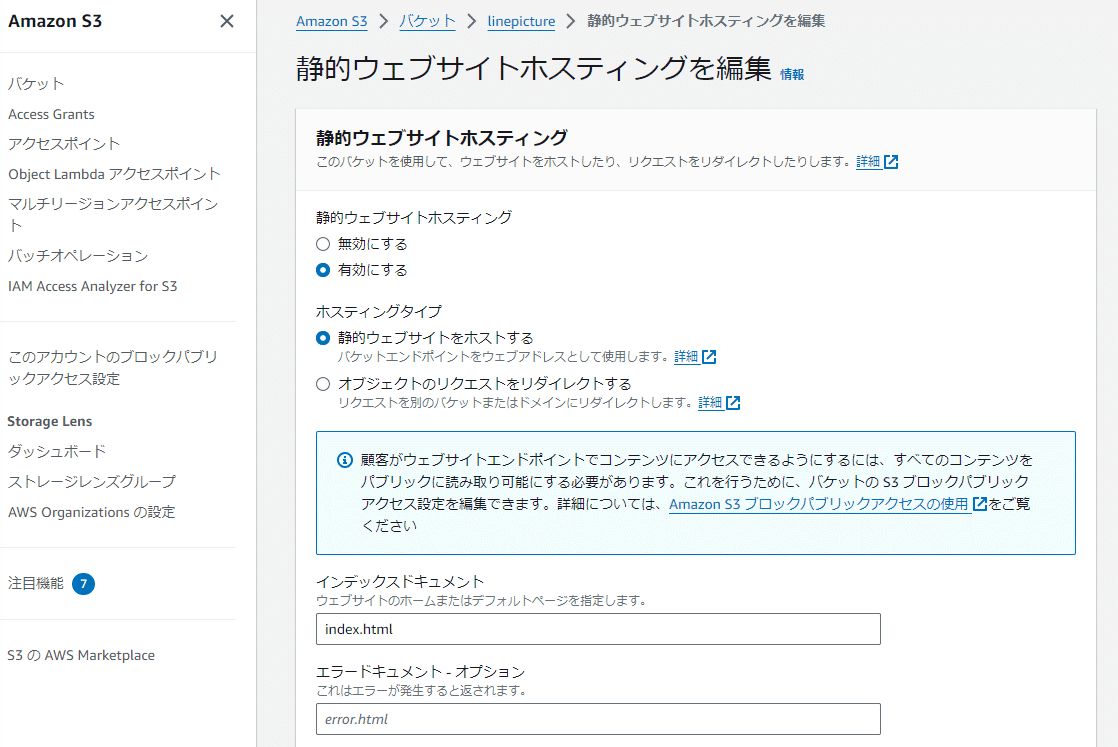
Task: Select 静的ウェブサイトをホストする option
Action: 323,338
